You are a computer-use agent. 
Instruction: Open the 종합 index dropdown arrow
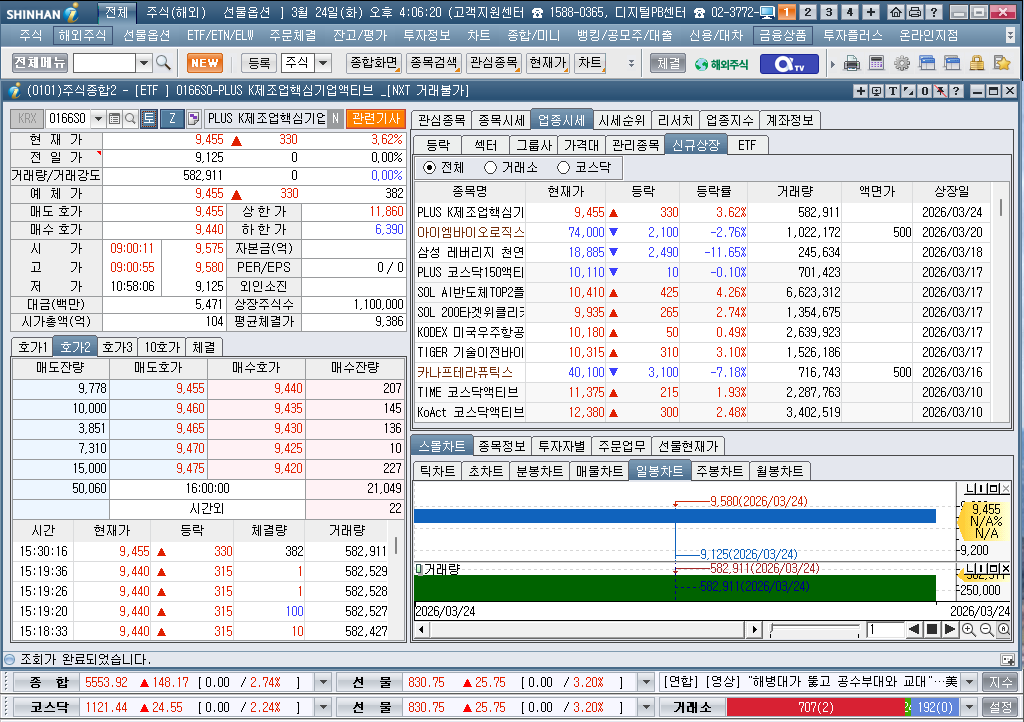(323, 683)
